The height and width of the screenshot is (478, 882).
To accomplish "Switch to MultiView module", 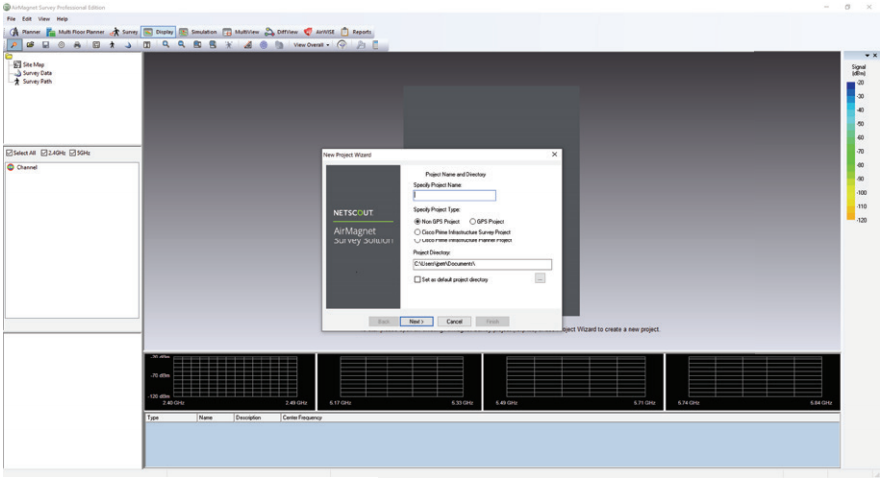I will [x=241, y=32].
